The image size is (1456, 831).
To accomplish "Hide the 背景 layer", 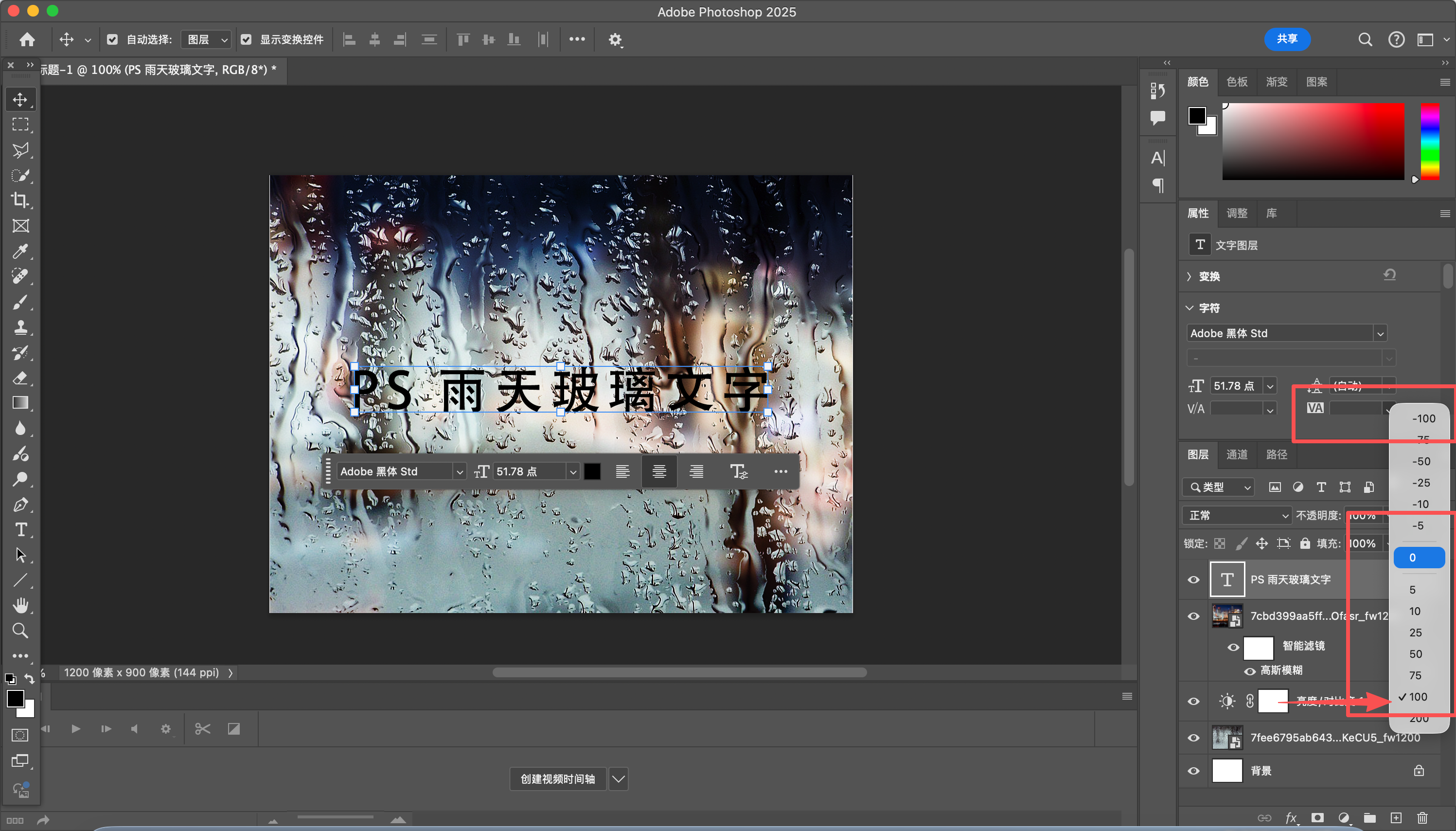I will coord(1194,771).
